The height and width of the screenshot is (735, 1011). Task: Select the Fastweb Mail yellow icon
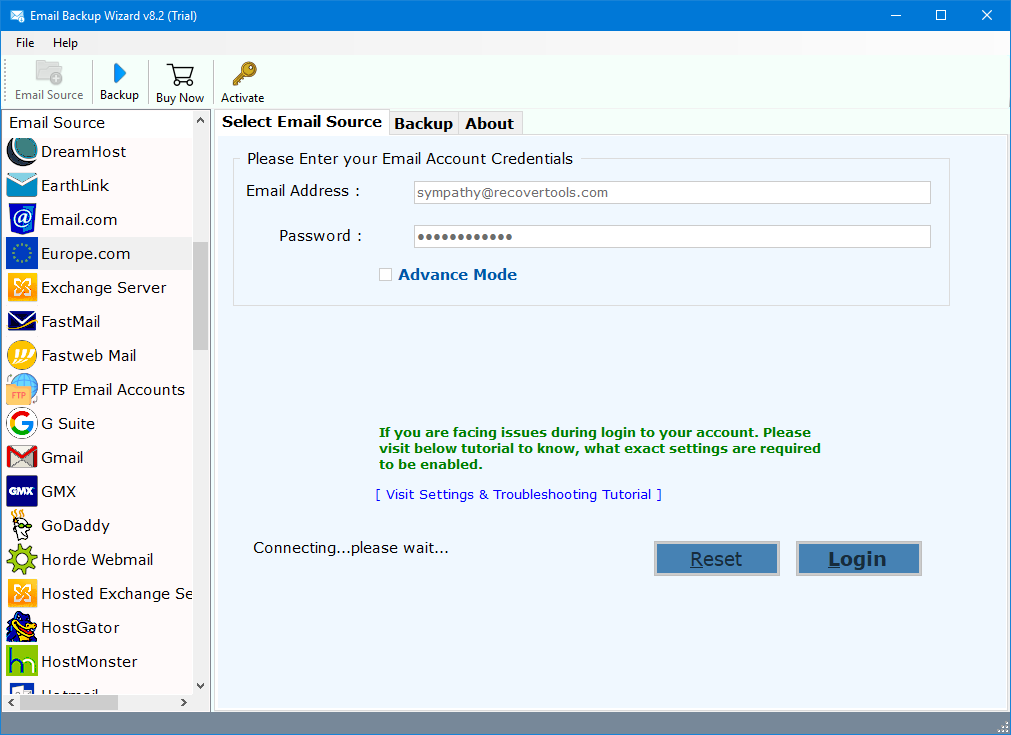[x=22, y=355]
